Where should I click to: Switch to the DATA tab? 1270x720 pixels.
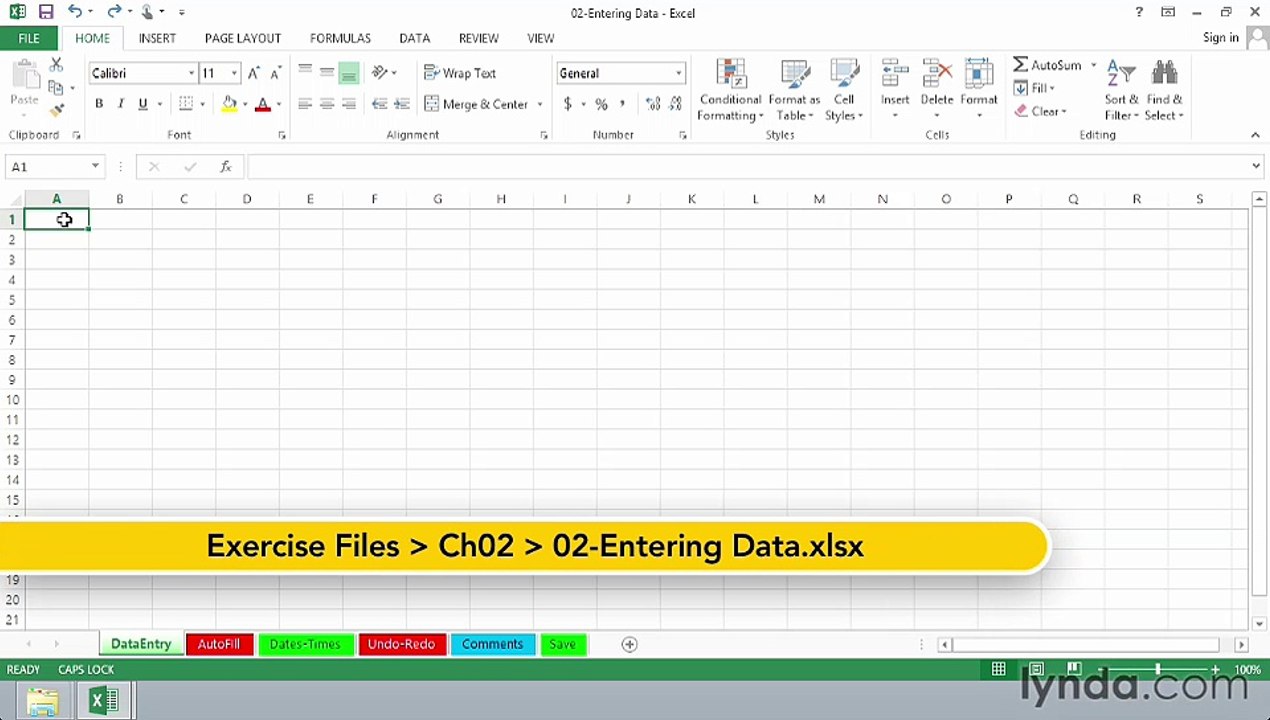(414, 38)
